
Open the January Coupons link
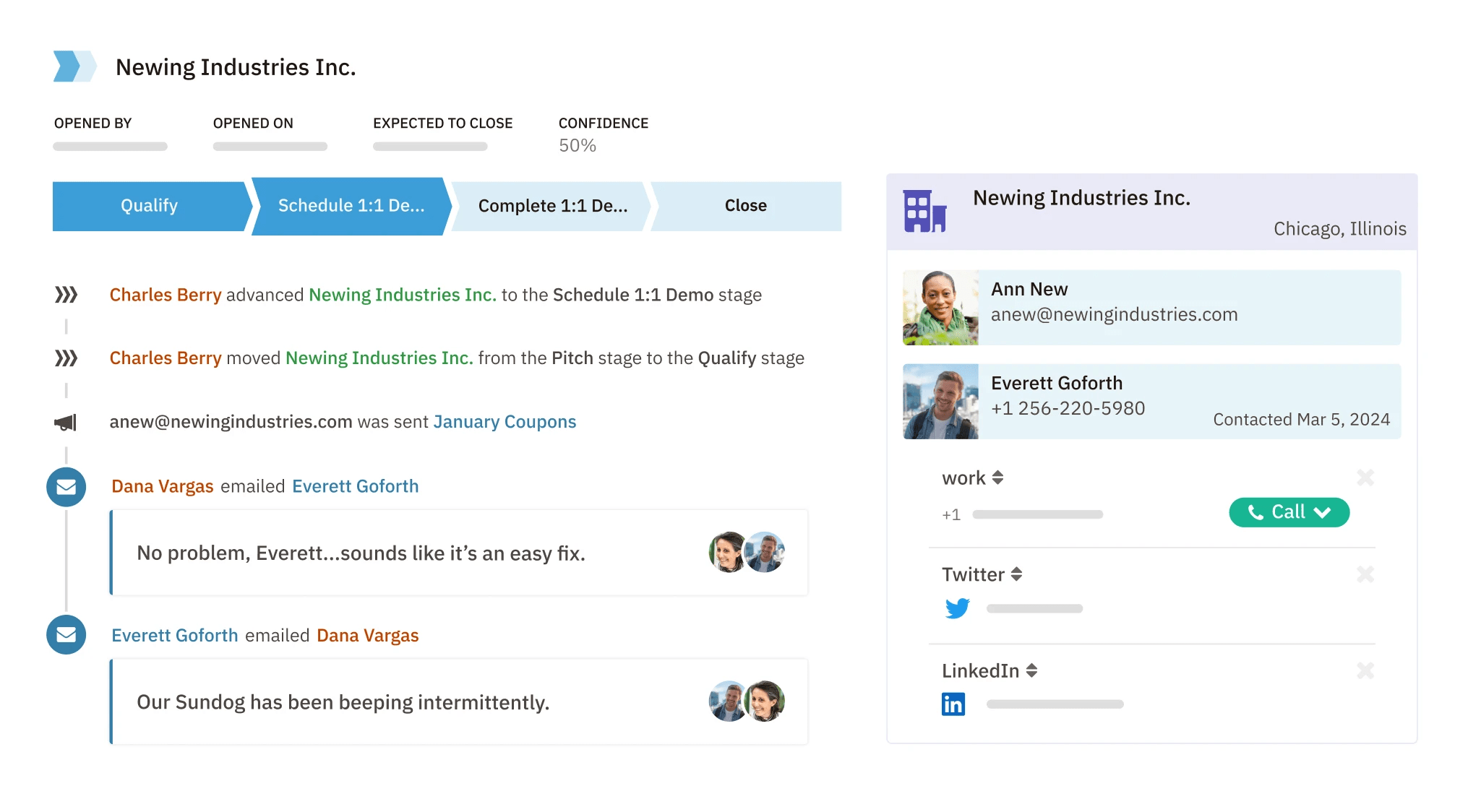505,421
